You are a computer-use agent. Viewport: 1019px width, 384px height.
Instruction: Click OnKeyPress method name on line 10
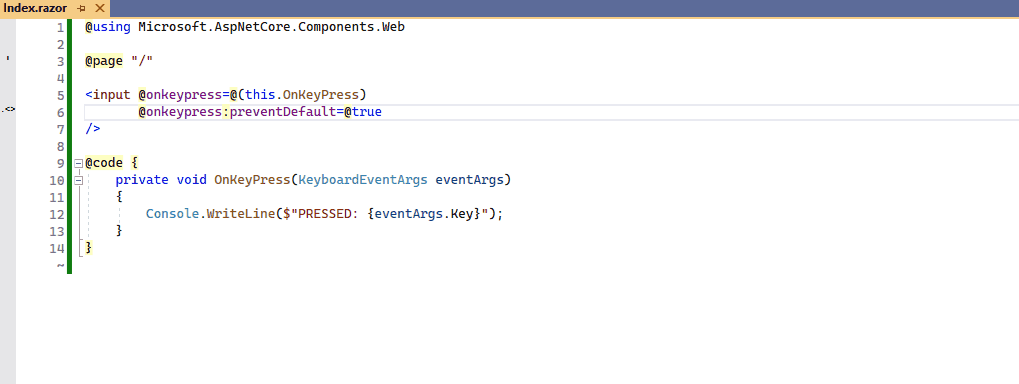(253, 179)
